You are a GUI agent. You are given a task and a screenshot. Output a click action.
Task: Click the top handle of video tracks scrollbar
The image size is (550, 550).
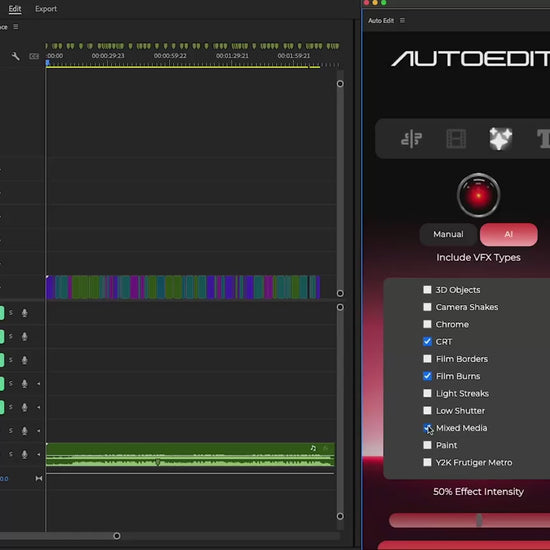(340, 83)
